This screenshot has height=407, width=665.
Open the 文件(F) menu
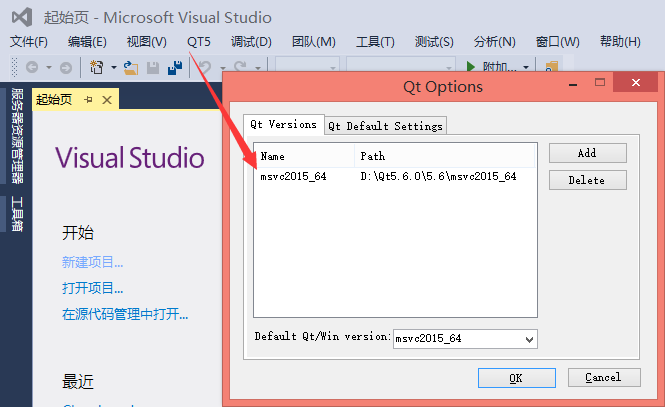29,42
